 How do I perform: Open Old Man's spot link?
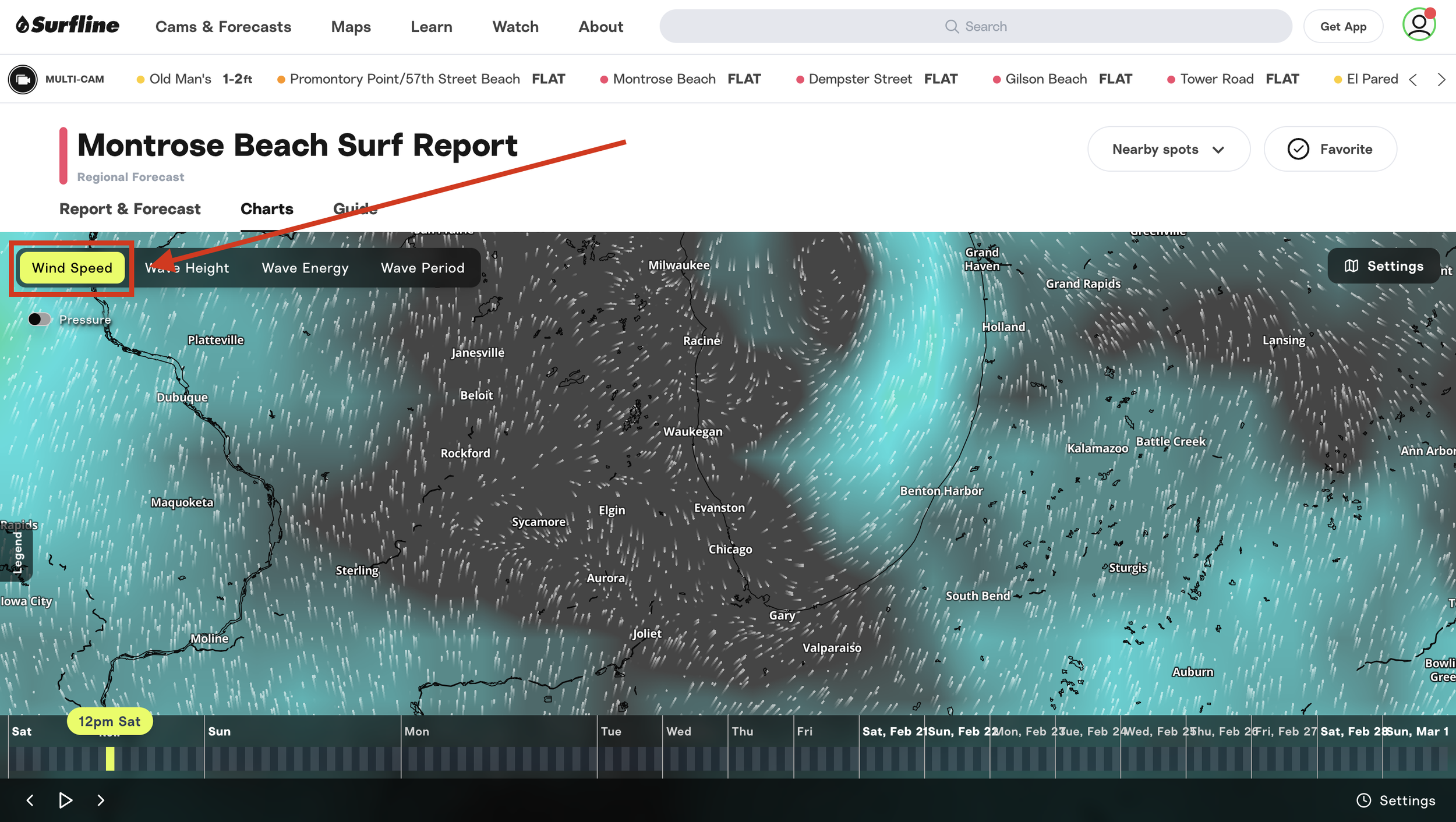[180, 79]
